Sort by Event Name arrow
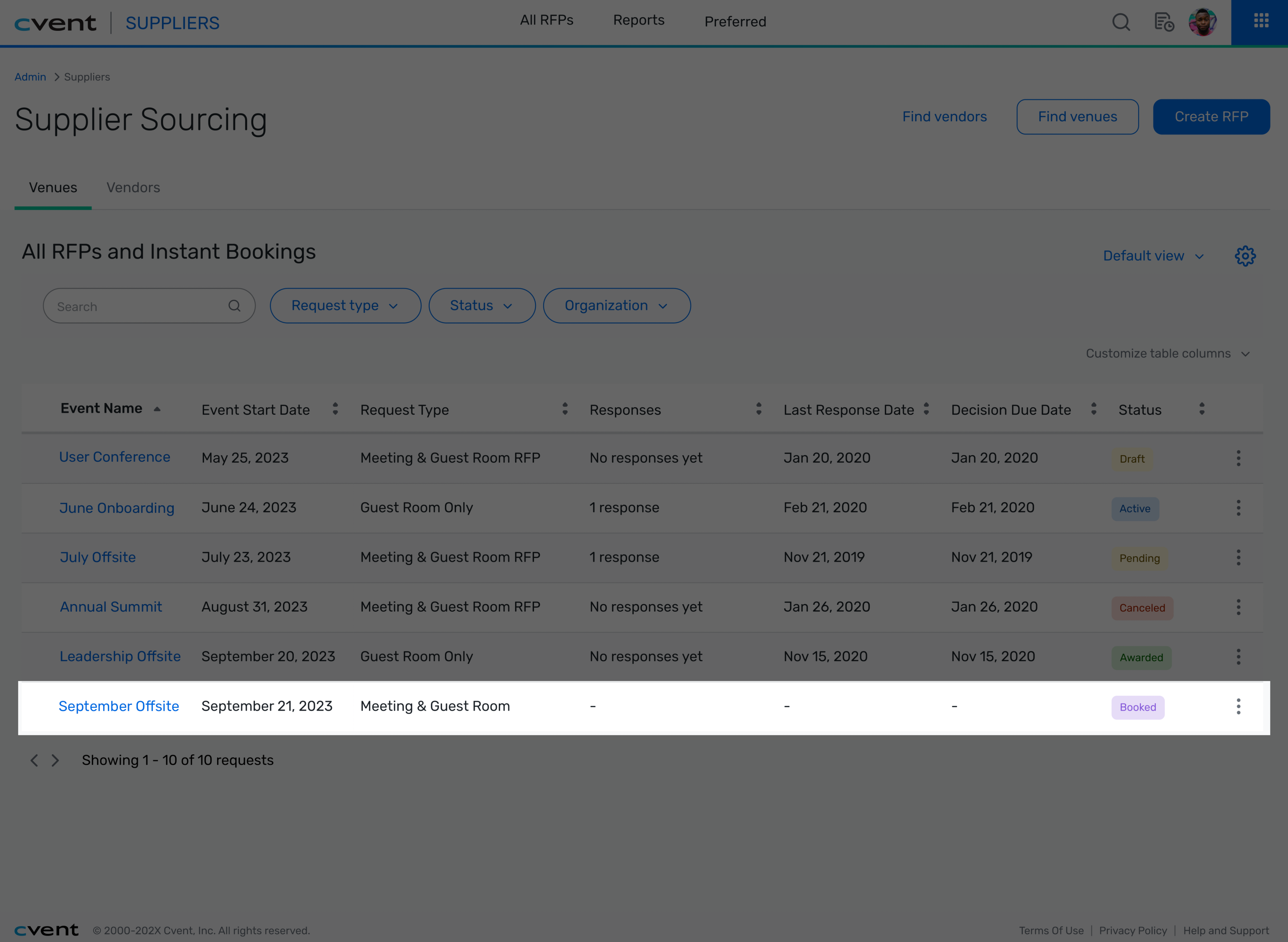The height and width of the screenshot is (942, 1288). pos(157,409)
